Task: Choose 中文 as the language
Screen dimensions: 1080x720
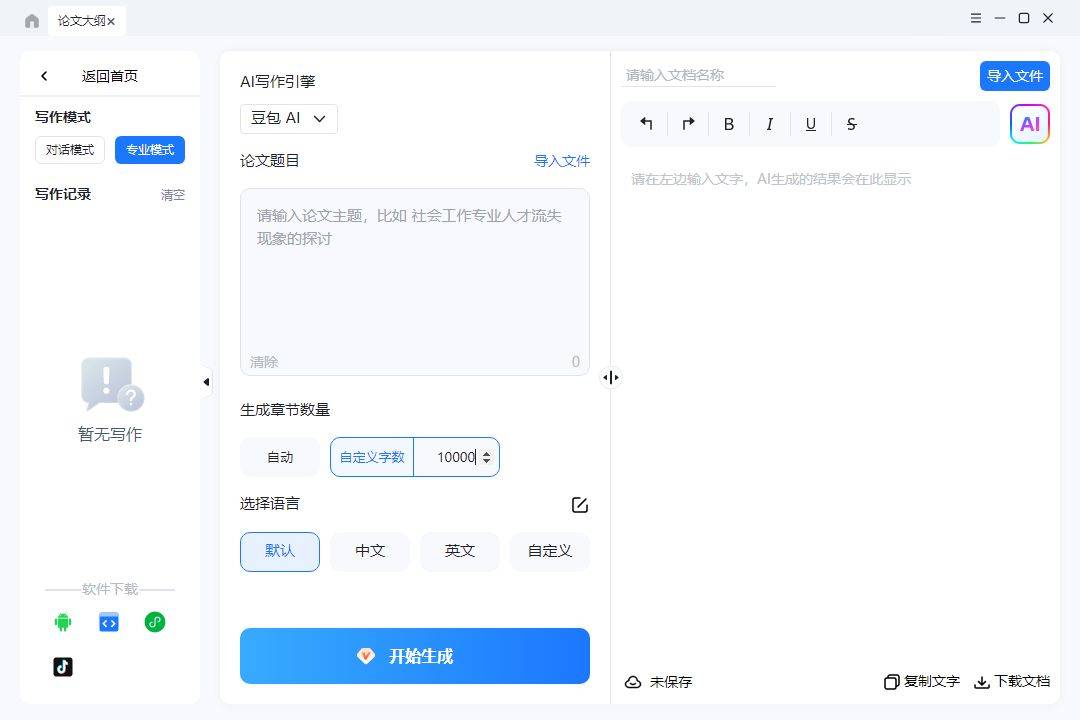Action: point(370,551)
